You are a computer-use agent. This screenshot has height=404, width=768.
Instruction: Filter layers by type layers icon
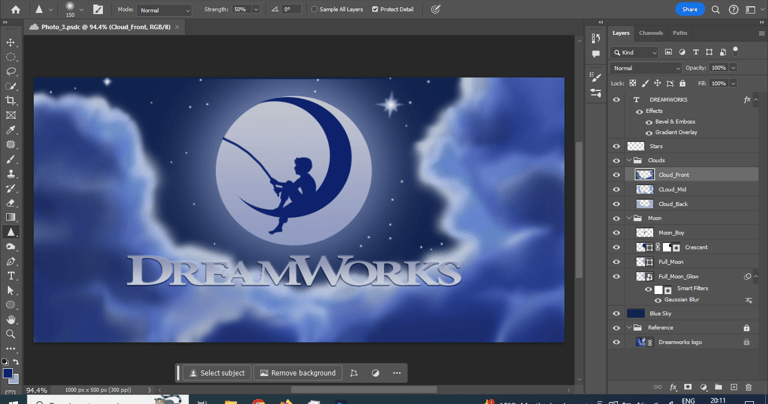click(696, 52)
